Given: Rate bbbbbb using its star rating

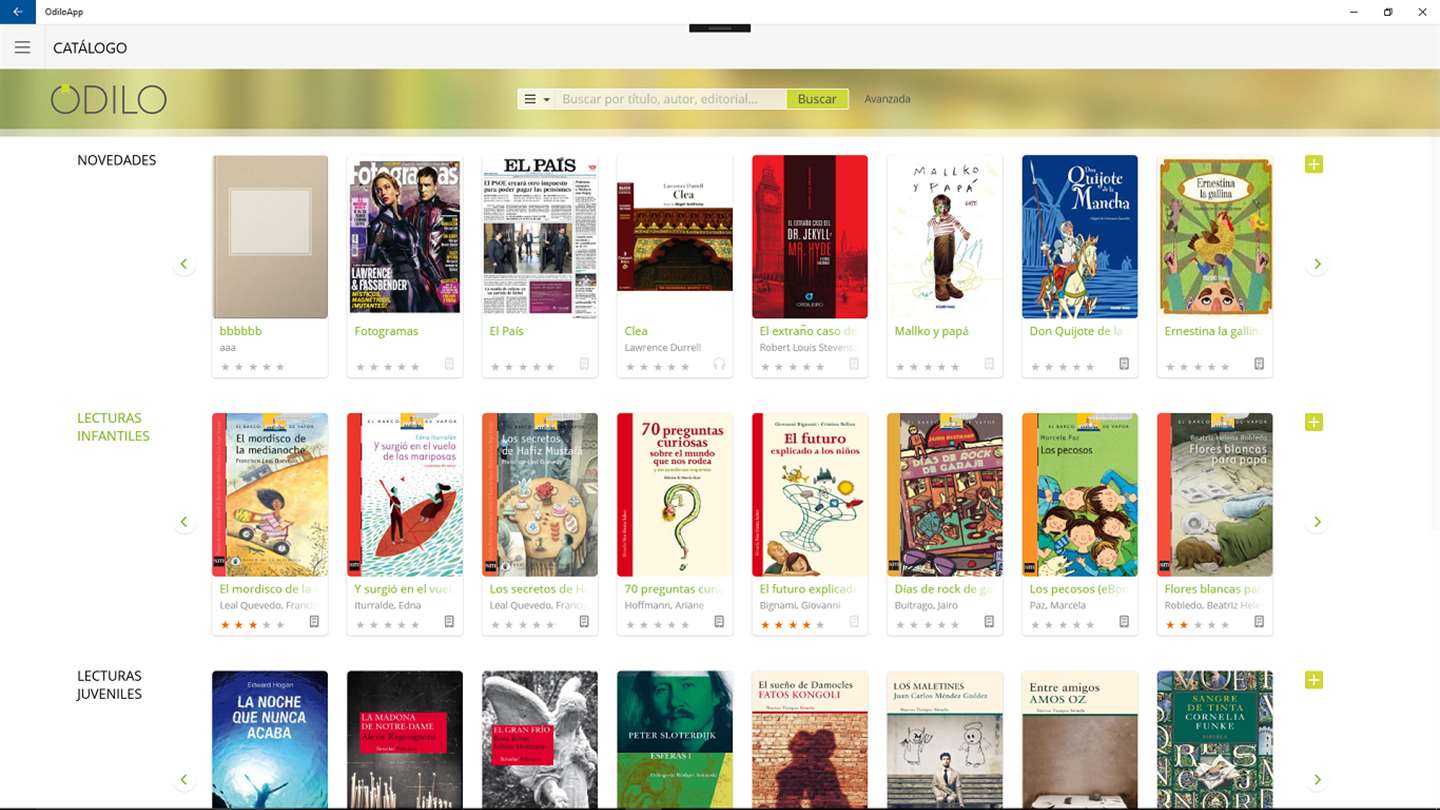Looking at the screenshot, I should click(252, 367).
